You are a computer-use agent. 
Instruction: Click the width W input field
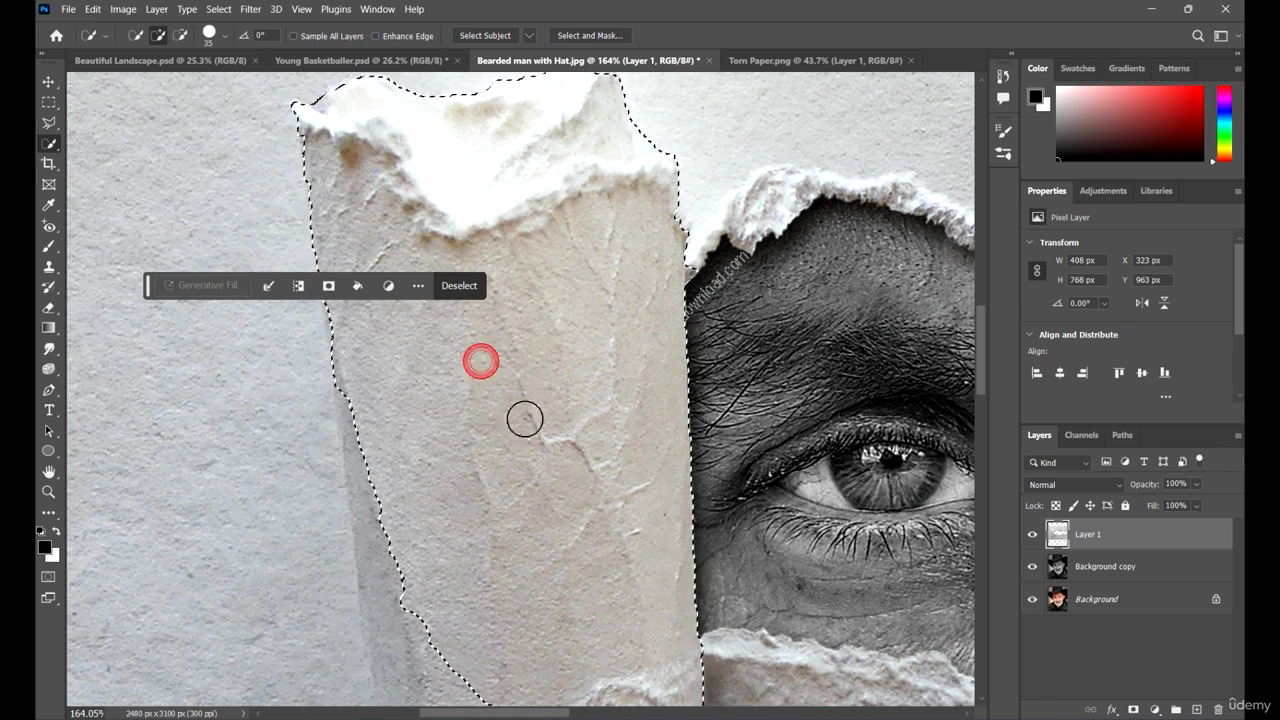click(x=1088, y=261)
